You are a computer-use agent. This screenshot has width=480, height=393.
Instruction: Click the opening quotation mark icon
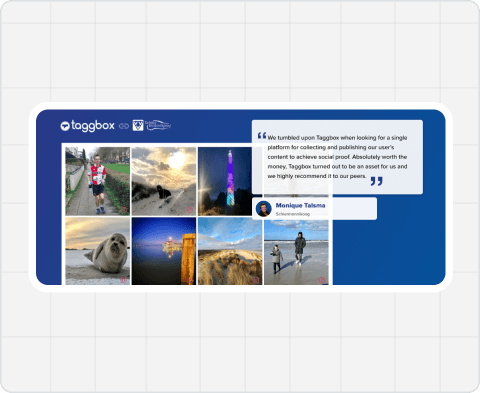coord(262,136)
